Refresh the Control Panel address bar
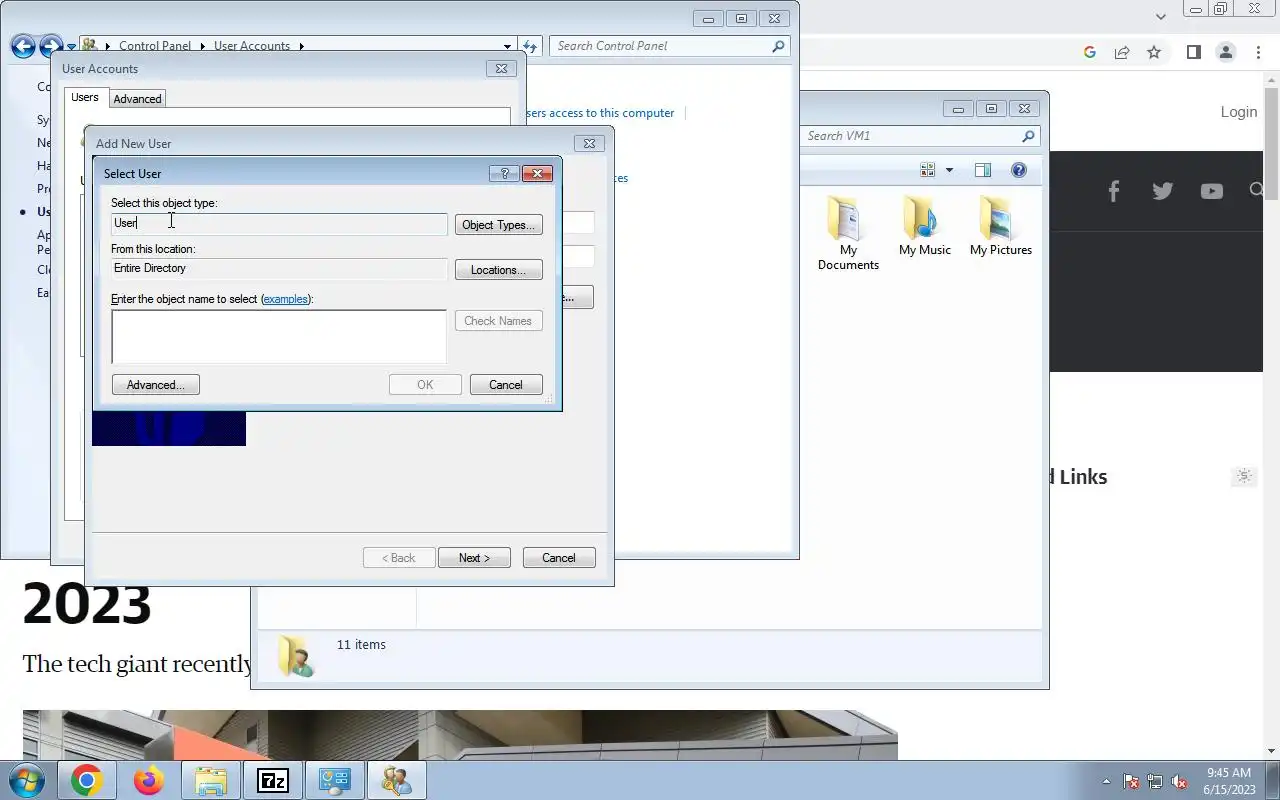1280x800 pixels. coord(530,46)
